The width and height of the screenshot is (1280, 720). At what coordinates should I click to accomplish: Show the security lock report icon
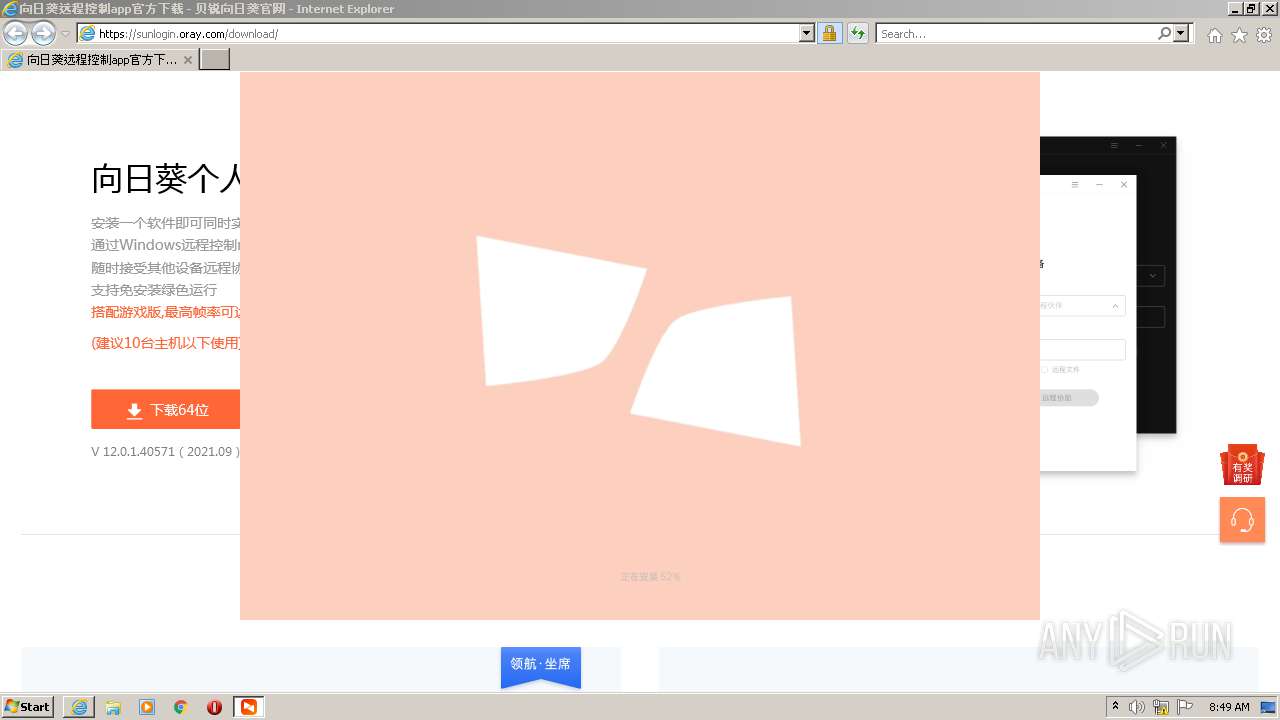point(829,33)
